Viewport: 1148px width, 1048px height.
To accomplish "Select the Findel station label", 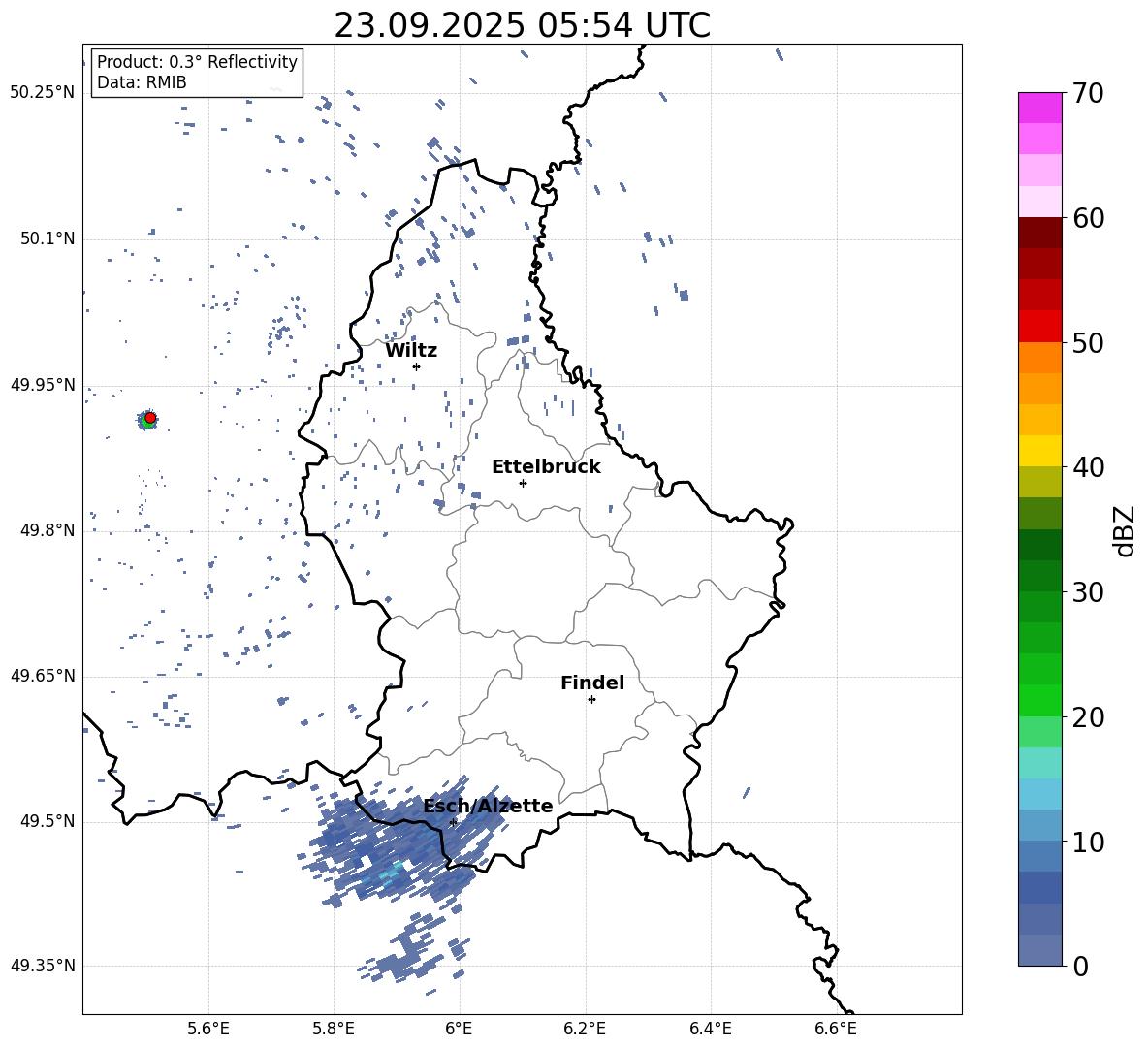I will [592, 683].
